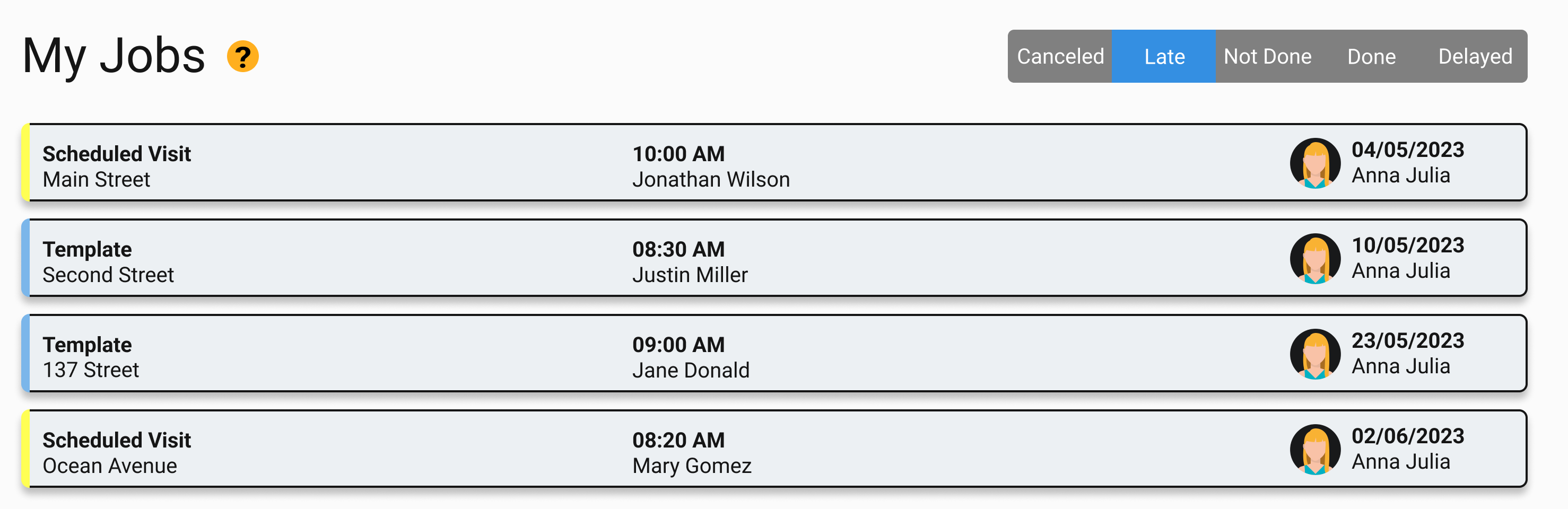Open the Scheduled Visit job at Main Street
1568x509 pixels.
[x=774, y=162]
